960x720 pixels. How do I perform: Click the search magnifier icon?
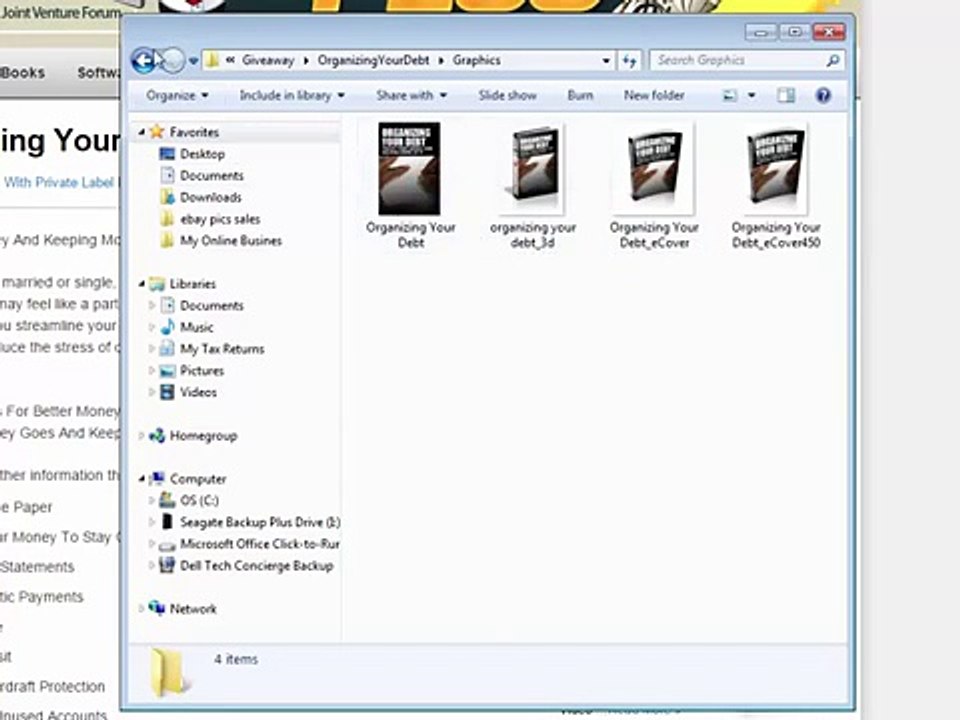coord(833,60)
